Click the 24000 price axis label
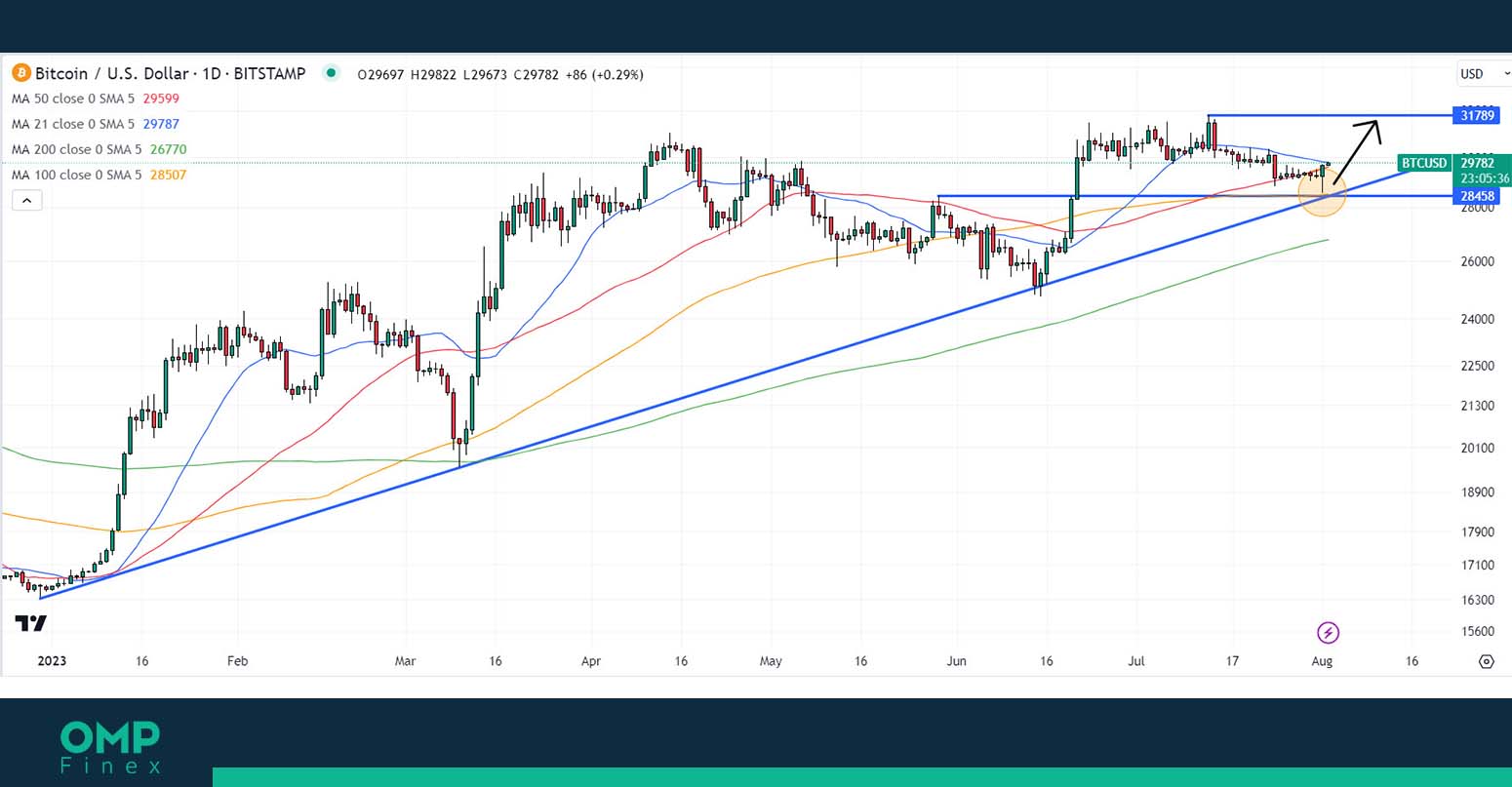Image resolution: width=1512 pixels, height=787 pixels. 1477,319
